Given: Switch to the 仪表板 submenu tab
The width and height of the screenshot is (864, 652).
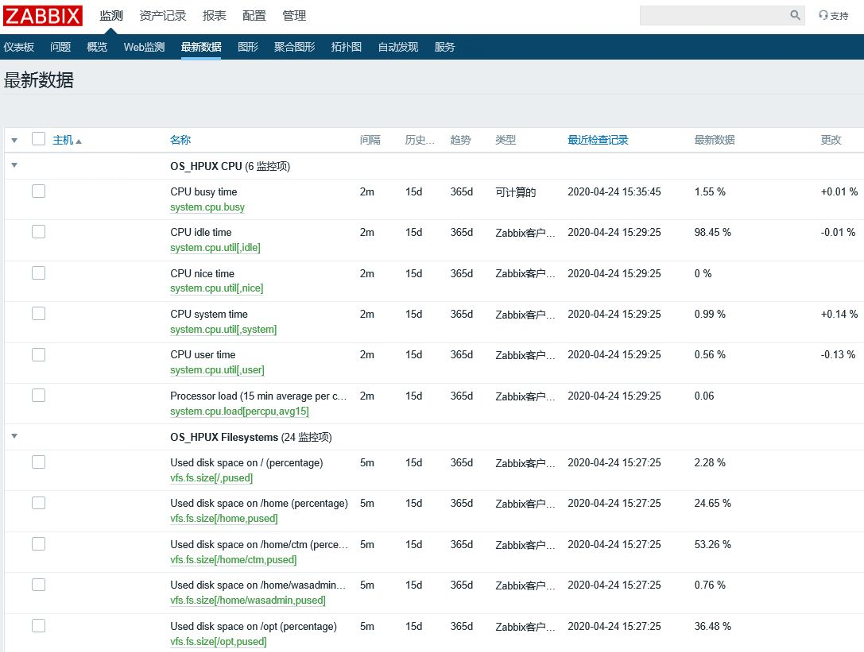Looking at the screenshot, I should coord(19,47).
